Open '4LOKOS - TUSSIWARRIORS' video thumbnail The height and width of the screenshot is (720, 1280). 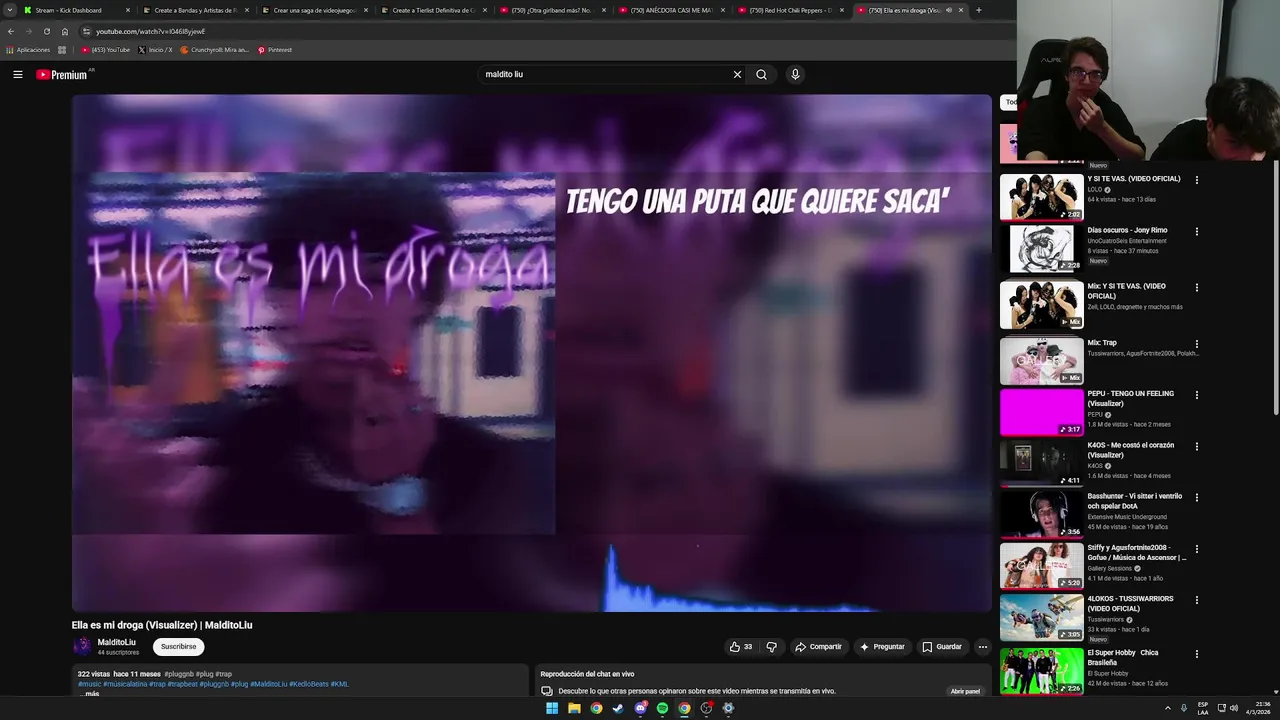point(1042,617)
